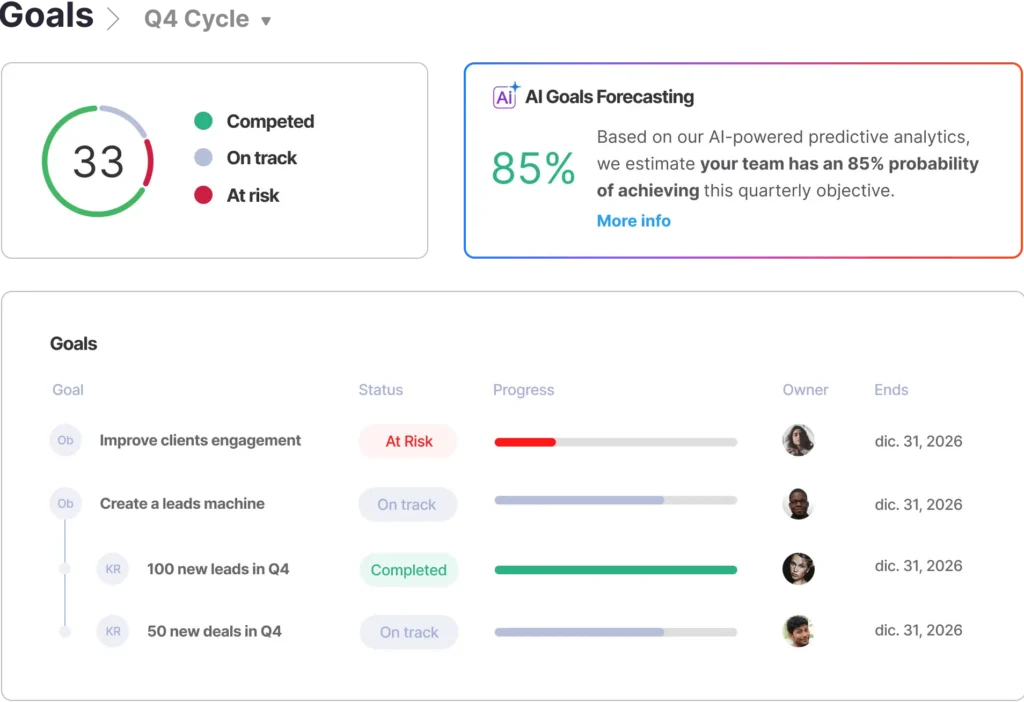1024x702 pixels.
Task: Click the Ob badge for Create a leads machine
Action: pos(65,504)
